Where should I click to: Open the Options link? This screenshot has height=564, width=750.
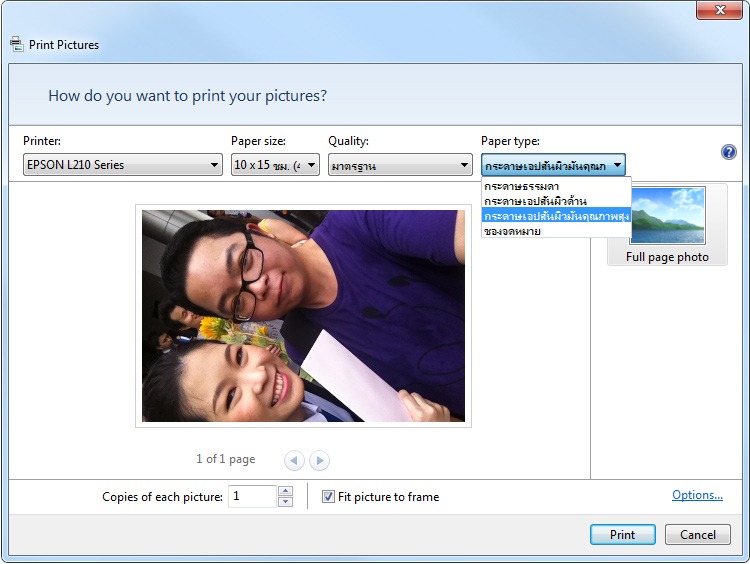pyautogui.click(x=697, y=495)
